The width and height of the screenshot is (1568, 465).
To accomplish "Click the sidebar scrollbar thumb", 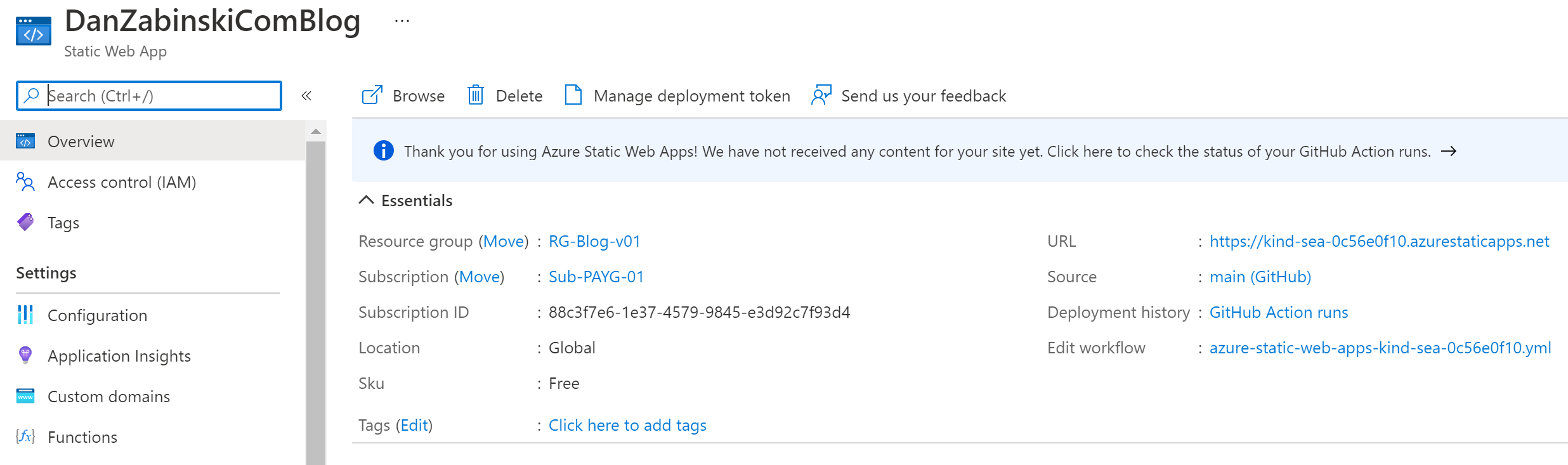I will 315,303.
